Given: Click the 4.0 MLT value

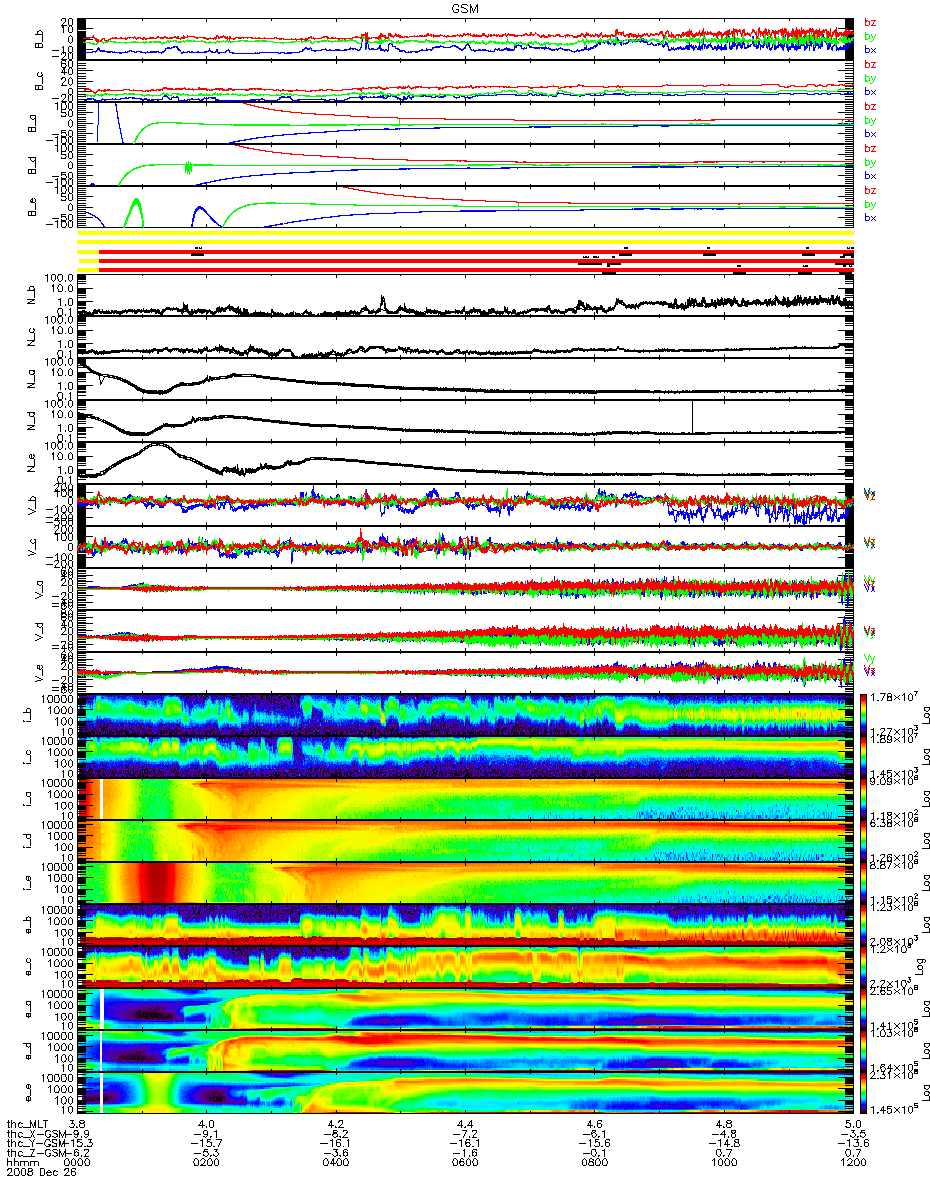Looking at the screenshot, I should pos(206,1124).
